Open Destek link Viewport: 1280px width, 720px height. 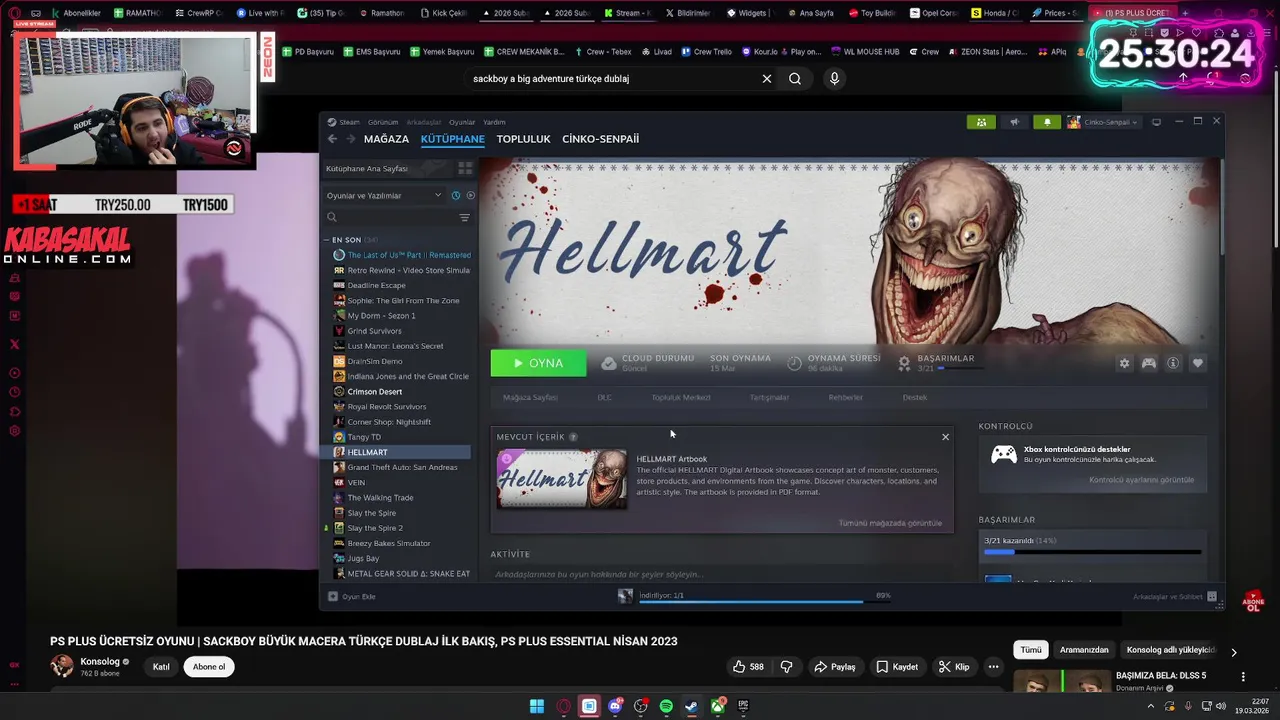[x=914, y=397]
